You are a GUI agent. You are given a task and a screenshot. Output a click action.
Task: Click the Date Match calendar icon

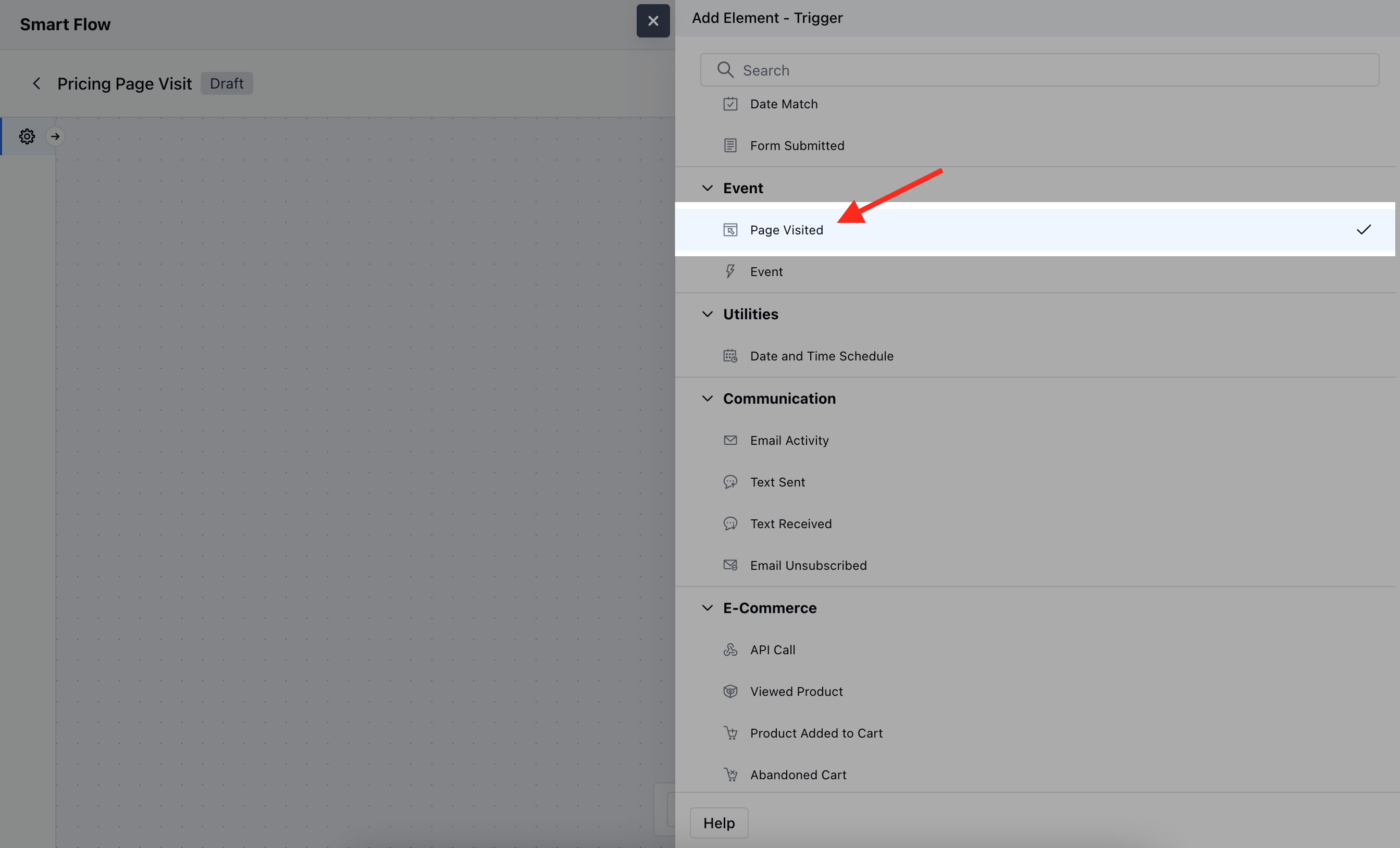(x=730, y=104)
